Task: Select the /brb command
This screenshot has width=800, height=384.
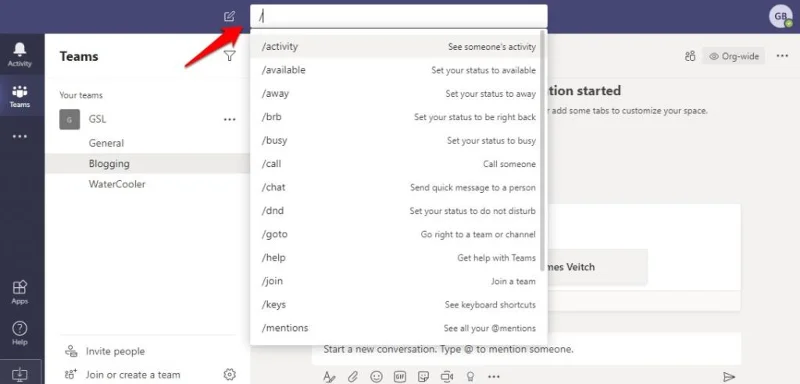Action: (398, 117)
